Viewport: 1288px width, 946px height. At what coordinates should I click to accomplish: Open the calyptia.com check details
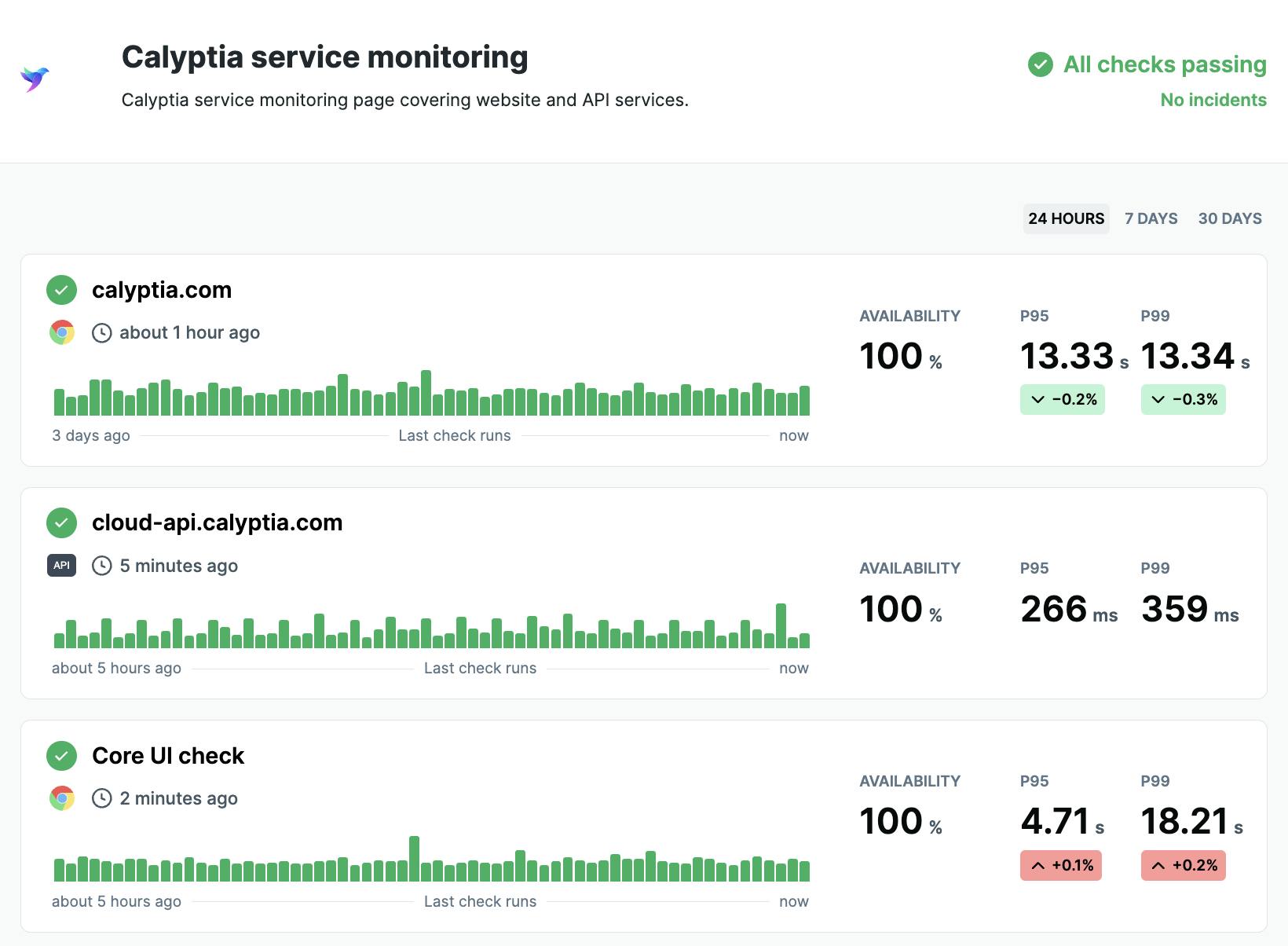pos(162,290)
